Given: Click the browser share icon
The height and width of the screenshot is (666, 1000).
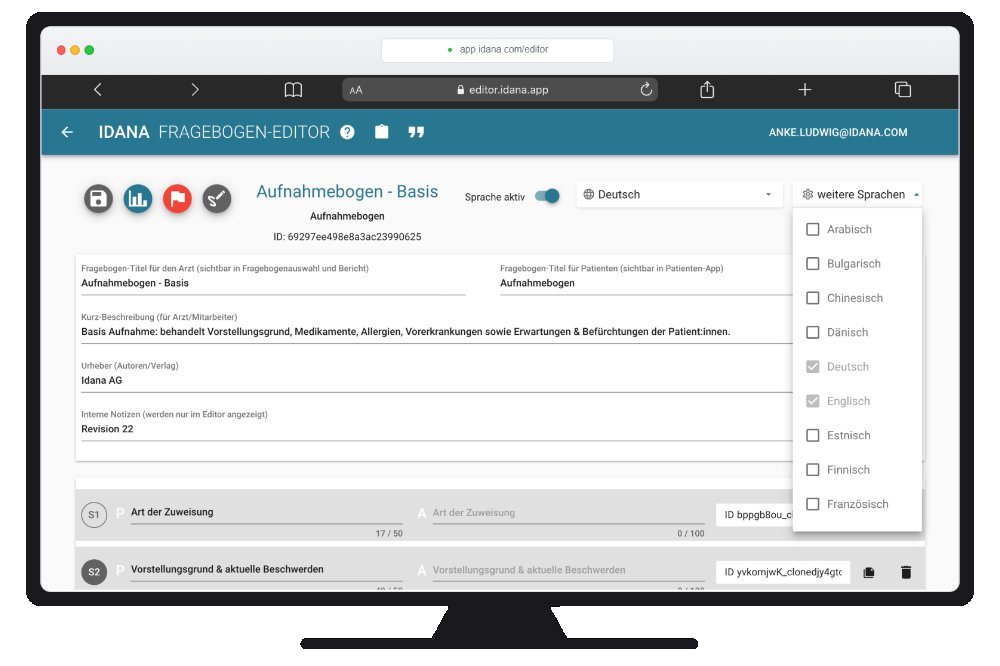Looking at the screenshot, I should 707,89.
